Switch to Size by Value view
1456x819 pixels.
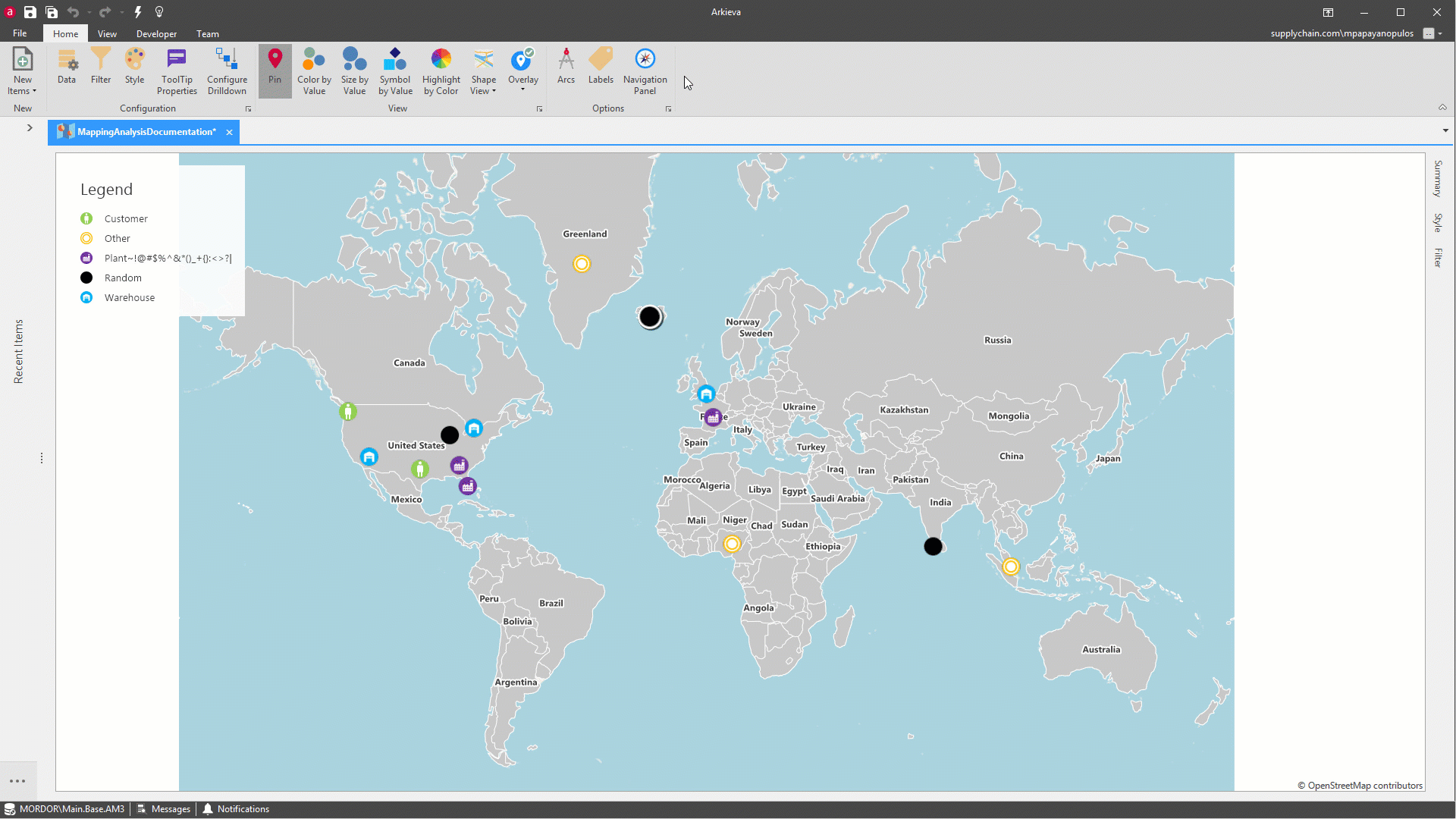354,71
